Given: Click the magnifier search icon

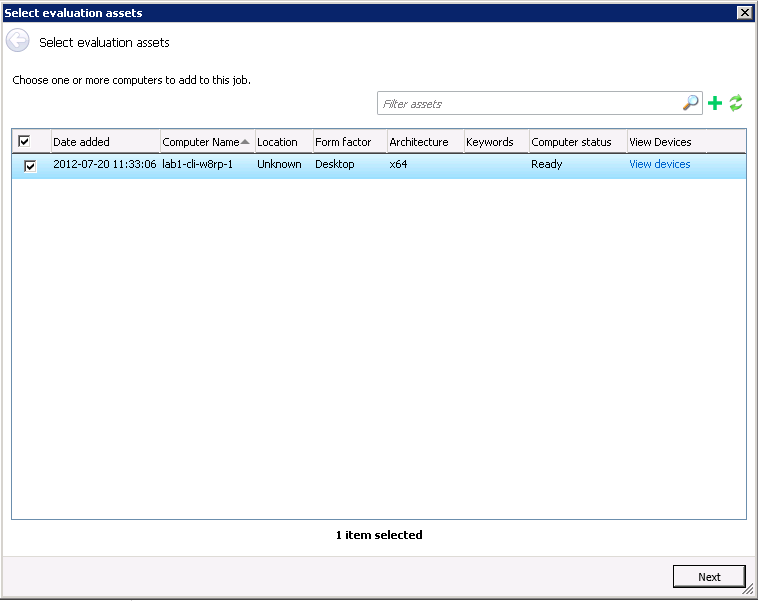Looking at the screenshot, I should point(691,103).
